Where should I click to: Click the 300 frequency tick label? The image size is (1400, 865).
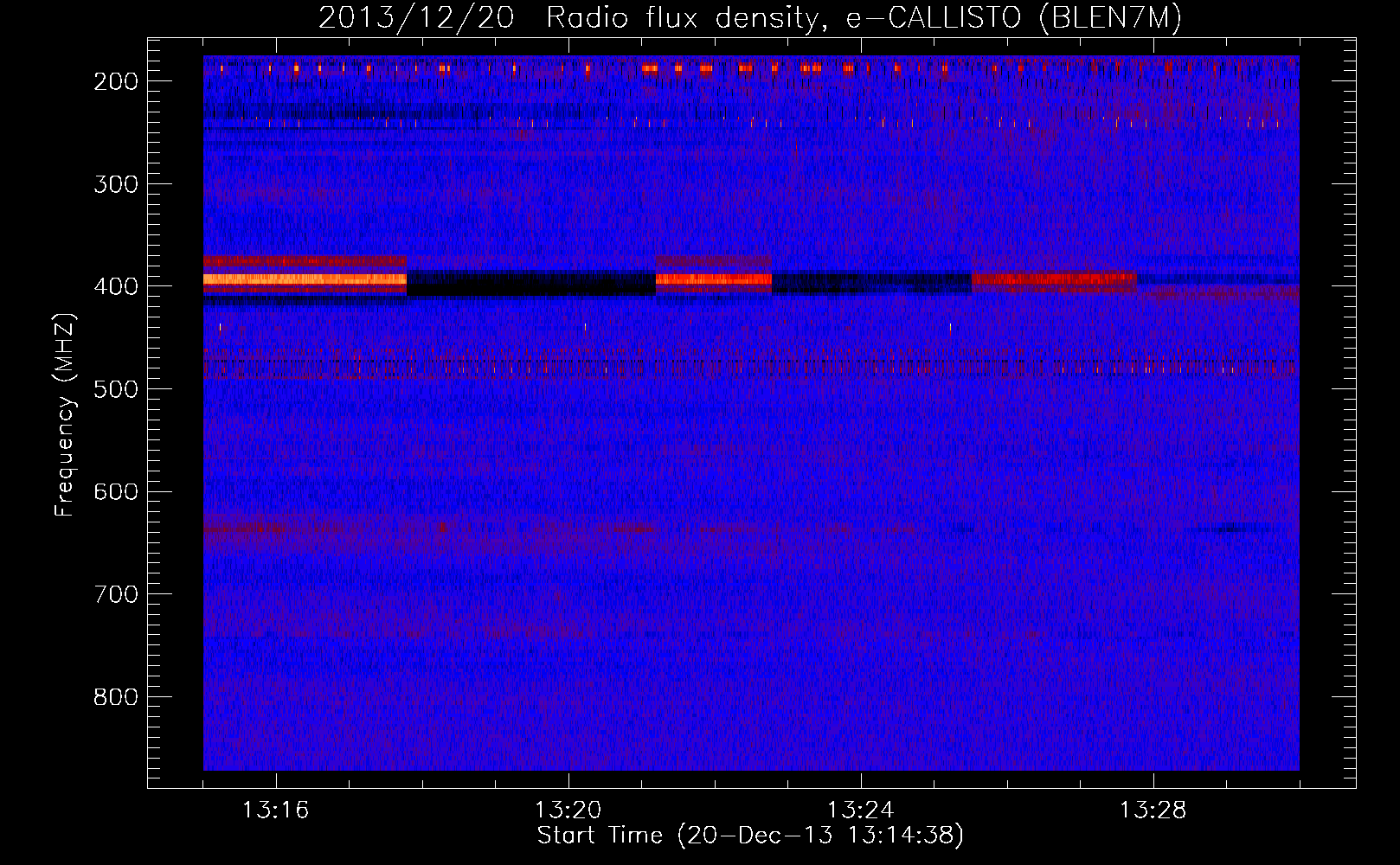[116, 183]
